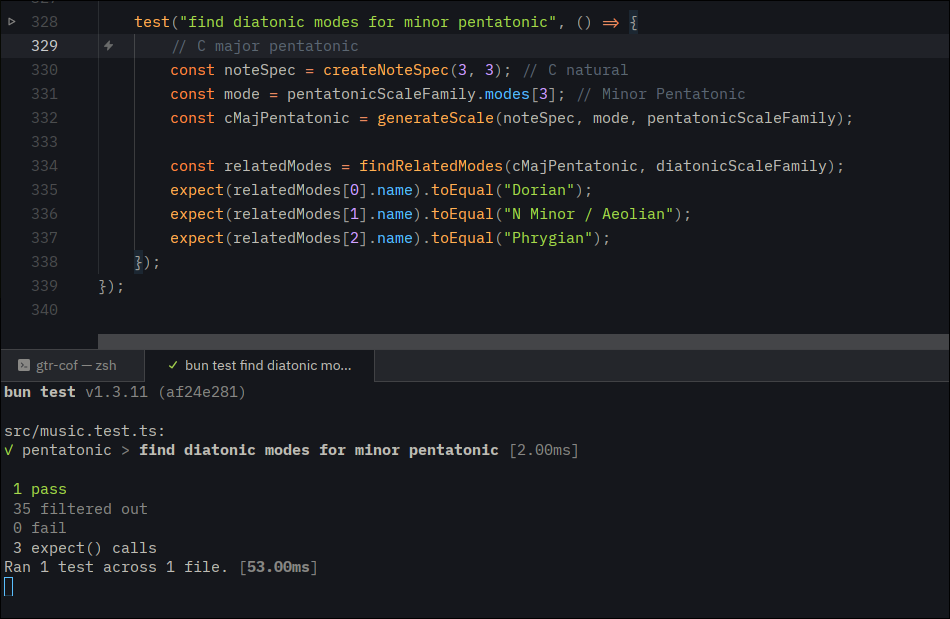This screenshot has width=950, height=619.
Task: Switch to the gtr-cof zsh terminal tab
Action: (x=75, y=365)
